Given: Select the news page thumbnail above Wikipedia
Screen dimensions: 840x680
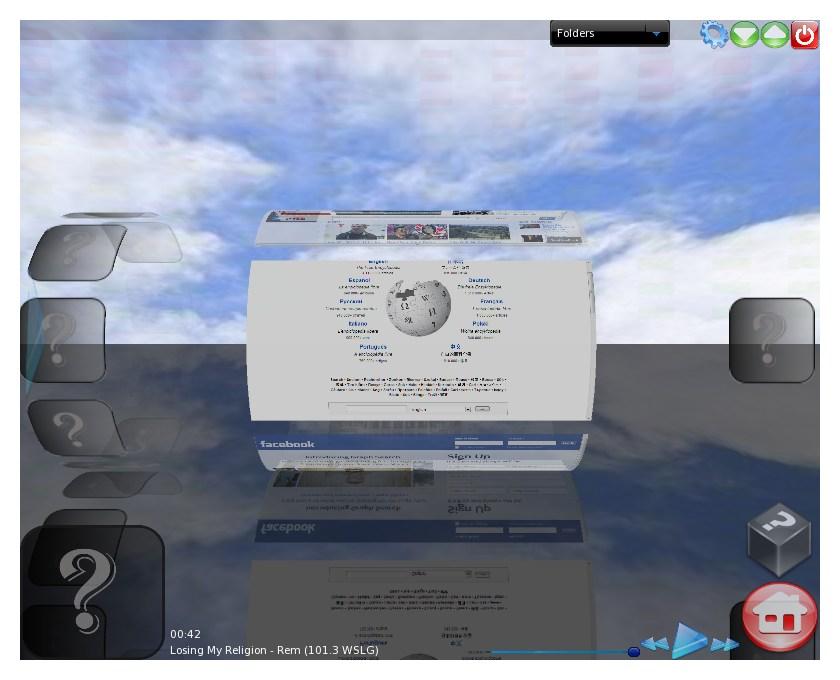Looking at the screenshot, I should (421, 228).
